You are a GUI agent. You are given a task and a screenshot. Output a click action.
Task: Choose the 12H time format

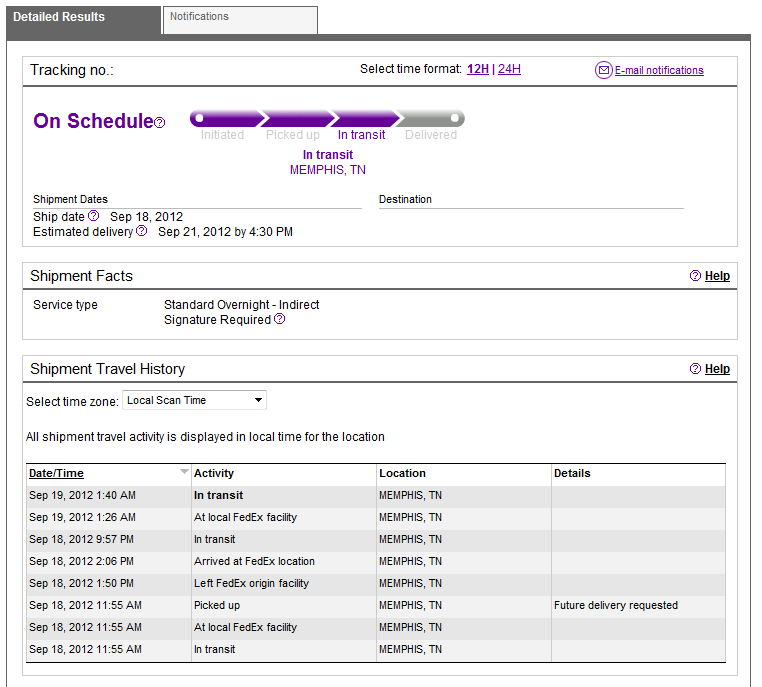(478, 69)
